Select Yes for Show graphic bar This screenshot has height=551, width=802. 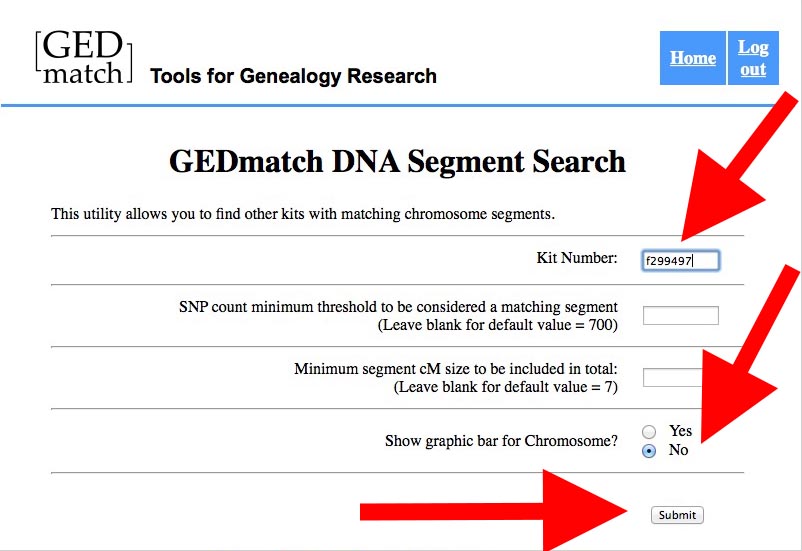click(x=650, y=431)
